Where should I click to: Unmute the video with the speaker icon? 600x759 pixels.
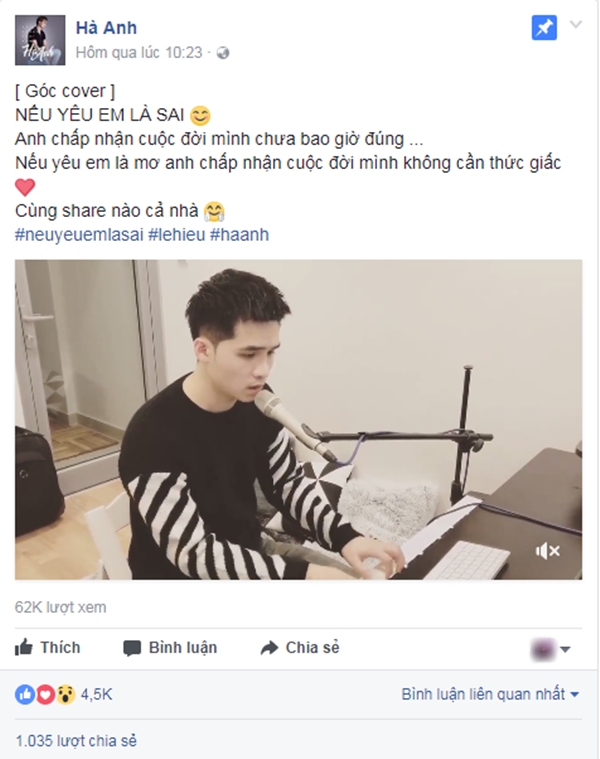coord(547,551)
